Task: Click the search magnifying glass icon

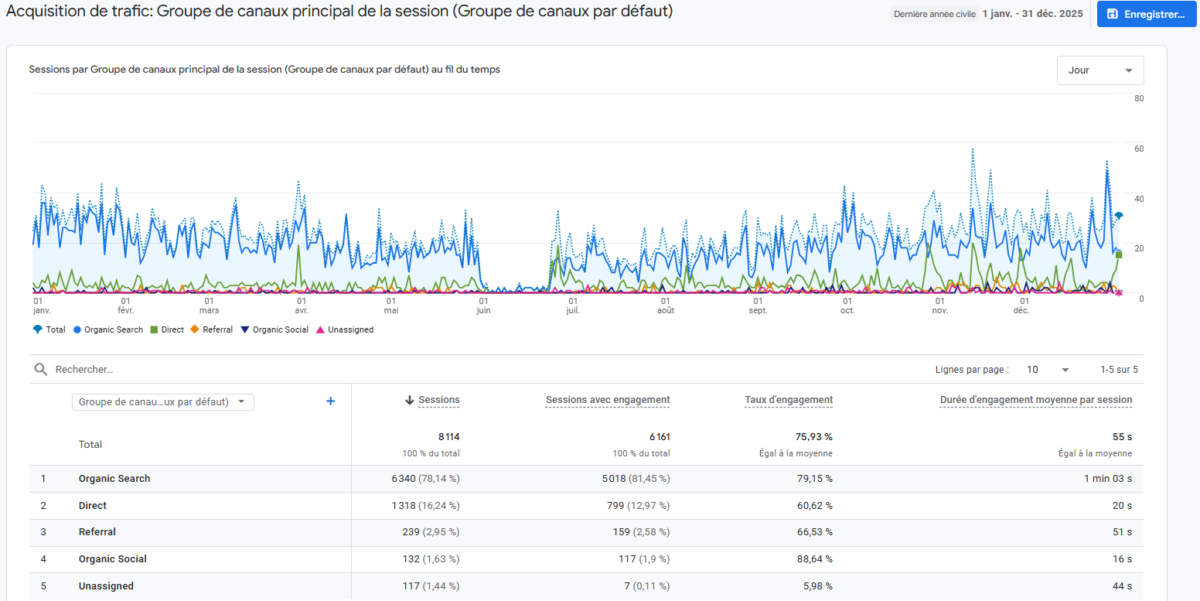Action: tap(40, 369)
